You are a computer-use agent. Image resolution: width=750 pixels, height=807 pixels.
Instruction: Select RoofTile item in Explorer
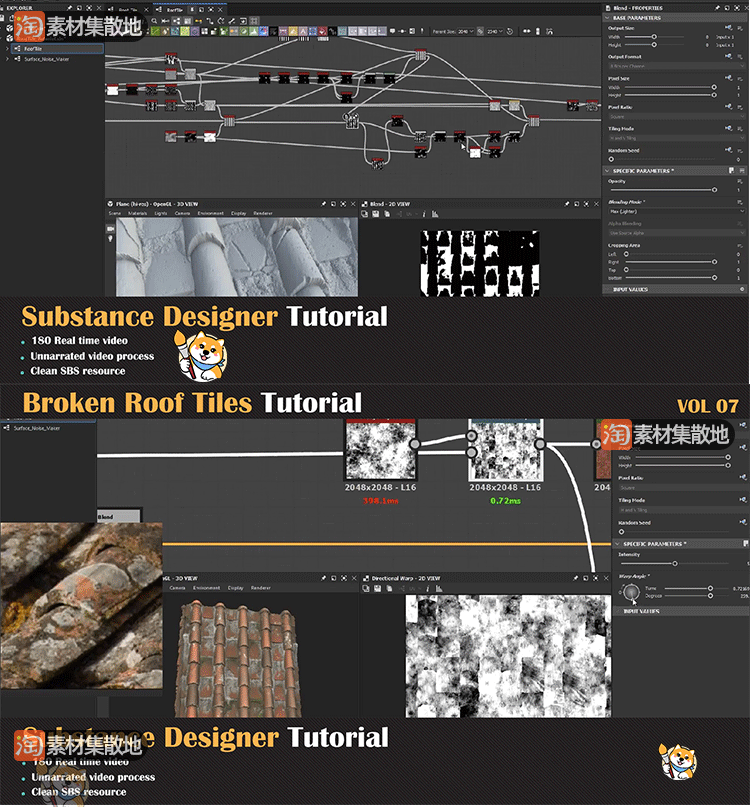pyautogui.click(x=34, y=48)
